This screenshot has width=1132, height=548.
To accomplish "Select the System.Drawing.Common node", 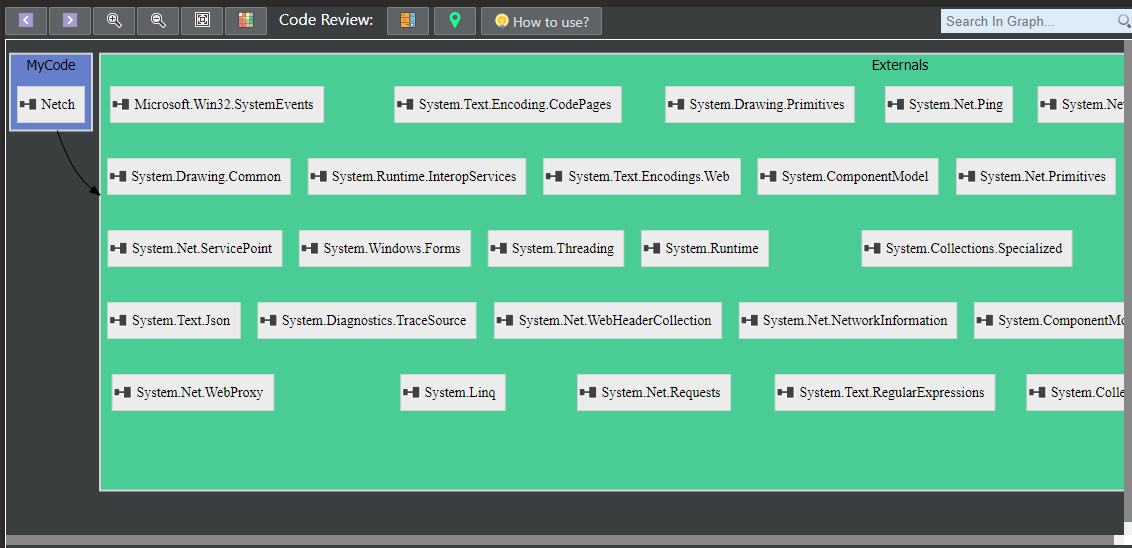I will [x=198, y=176].
